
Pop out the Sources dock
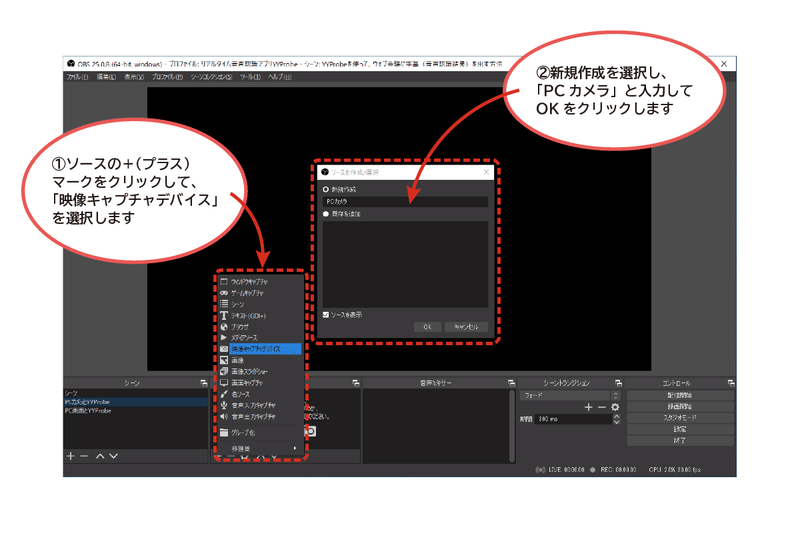click(x=356, y=383)
